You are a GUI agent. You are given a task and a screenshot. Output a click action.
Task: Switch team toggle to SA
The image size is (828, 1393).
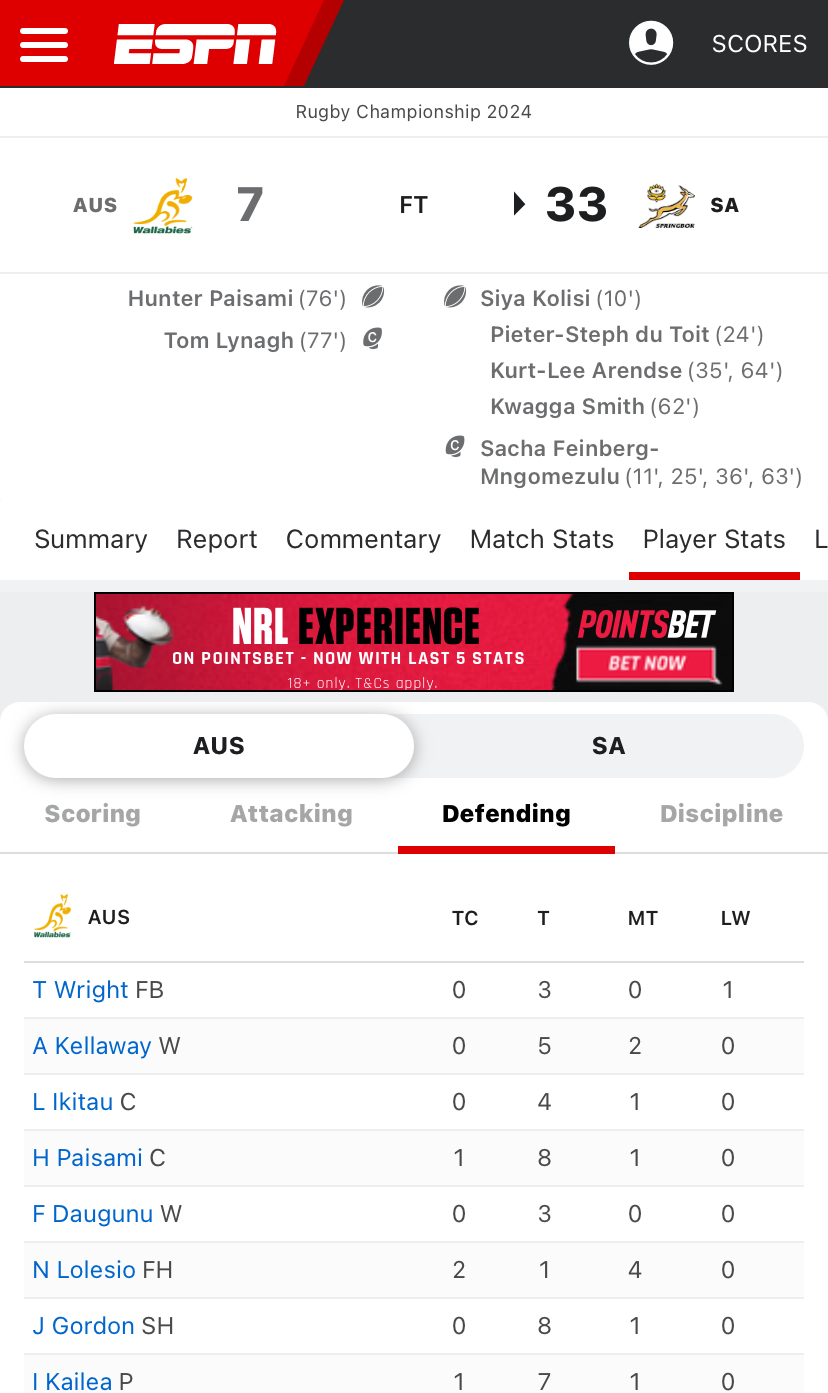point(608,746)
